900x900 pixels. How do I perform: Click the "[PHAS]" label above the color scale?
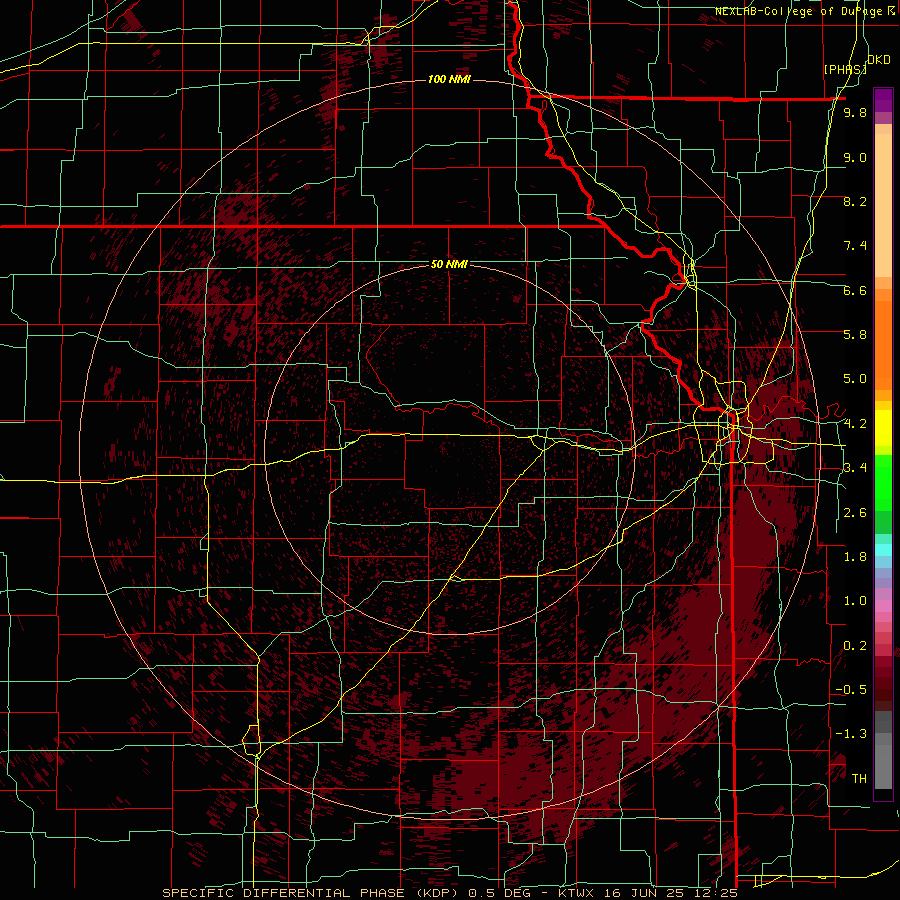845,69
